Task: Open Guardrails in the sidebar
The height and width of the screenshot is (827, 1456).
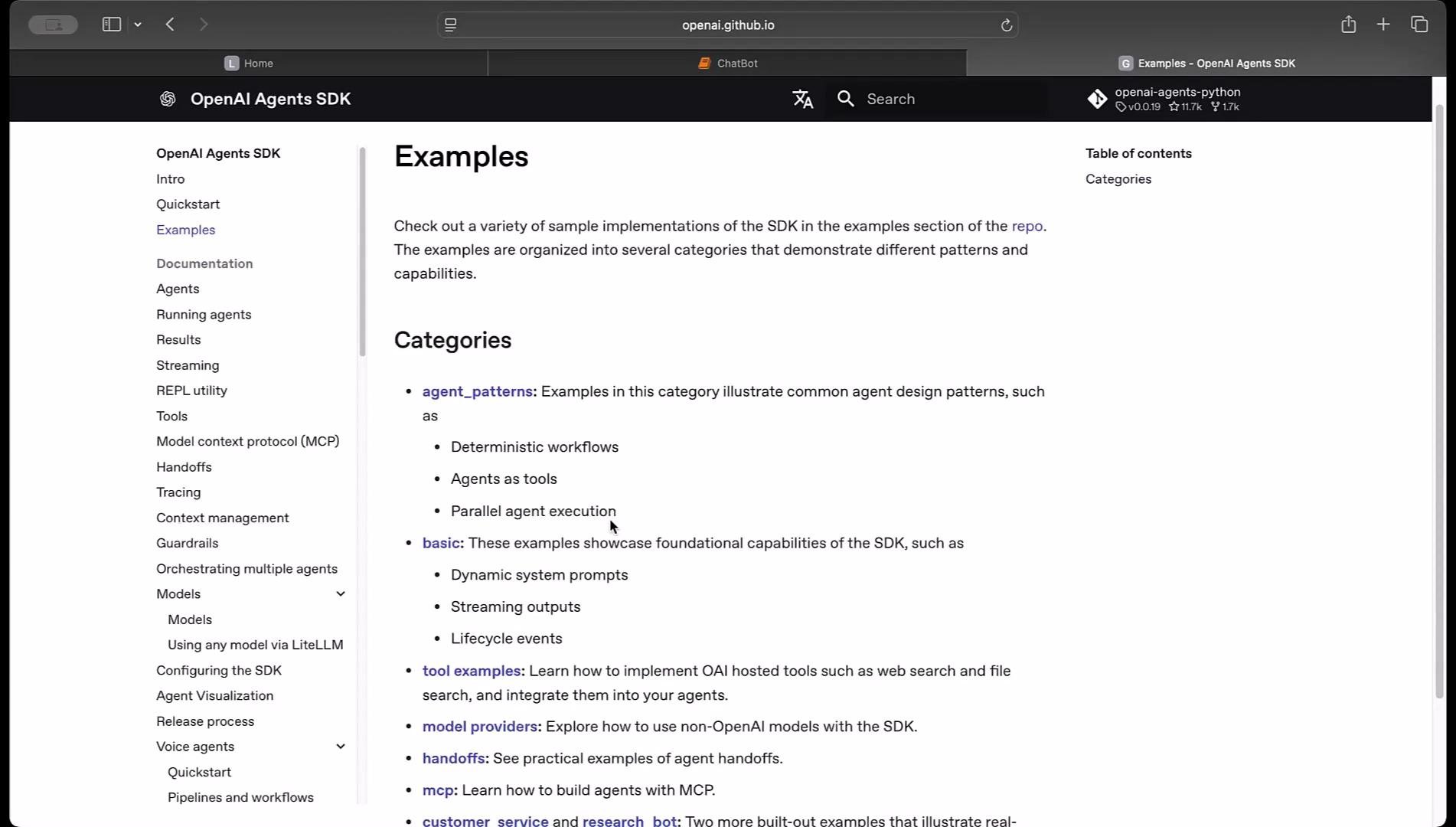Action: click(x=187, y=543)
